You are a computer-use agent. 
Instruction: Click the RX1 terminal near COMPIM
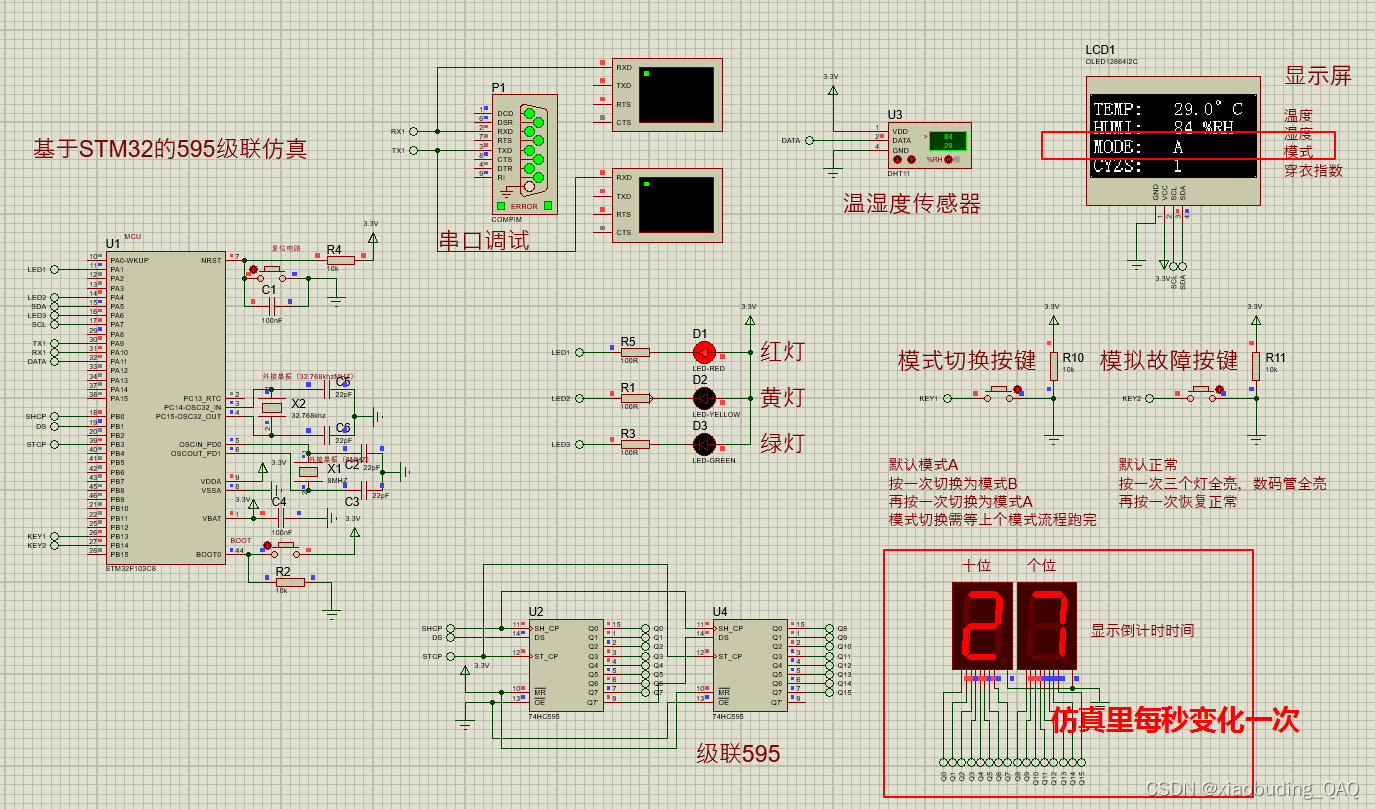(x=414, y=131)
